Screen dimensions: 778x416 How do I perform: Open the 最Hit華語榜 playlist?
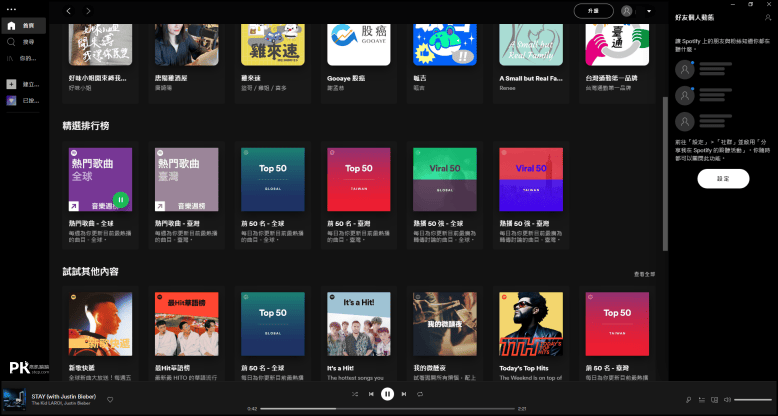(x=187, y=324)
